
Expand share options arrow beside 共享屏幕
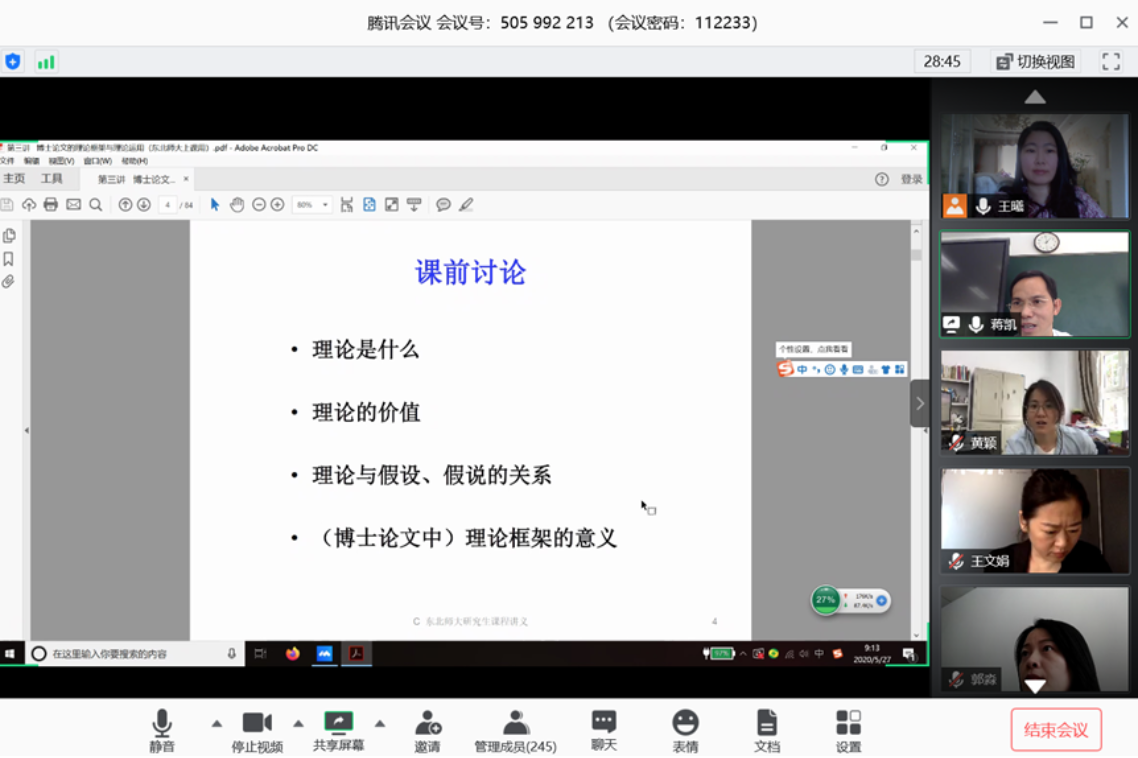(x=380, y=723)
